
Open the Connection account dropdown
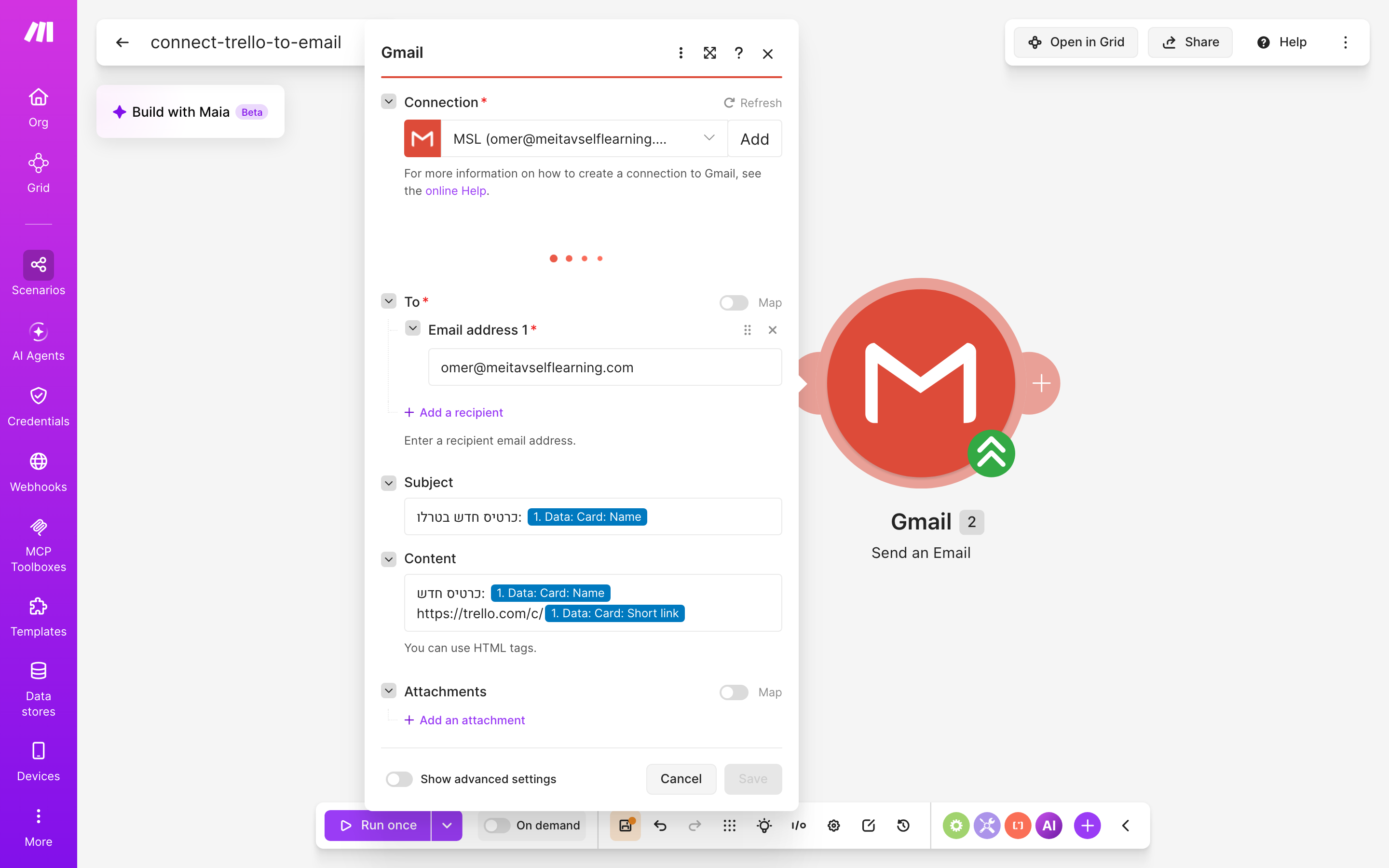(585, 138)
